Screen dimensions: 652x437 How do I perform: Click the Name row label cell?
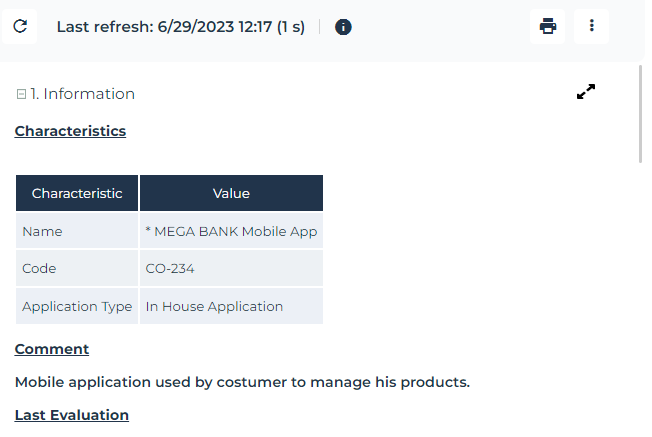pyautogui.click(x=77, y=231)
